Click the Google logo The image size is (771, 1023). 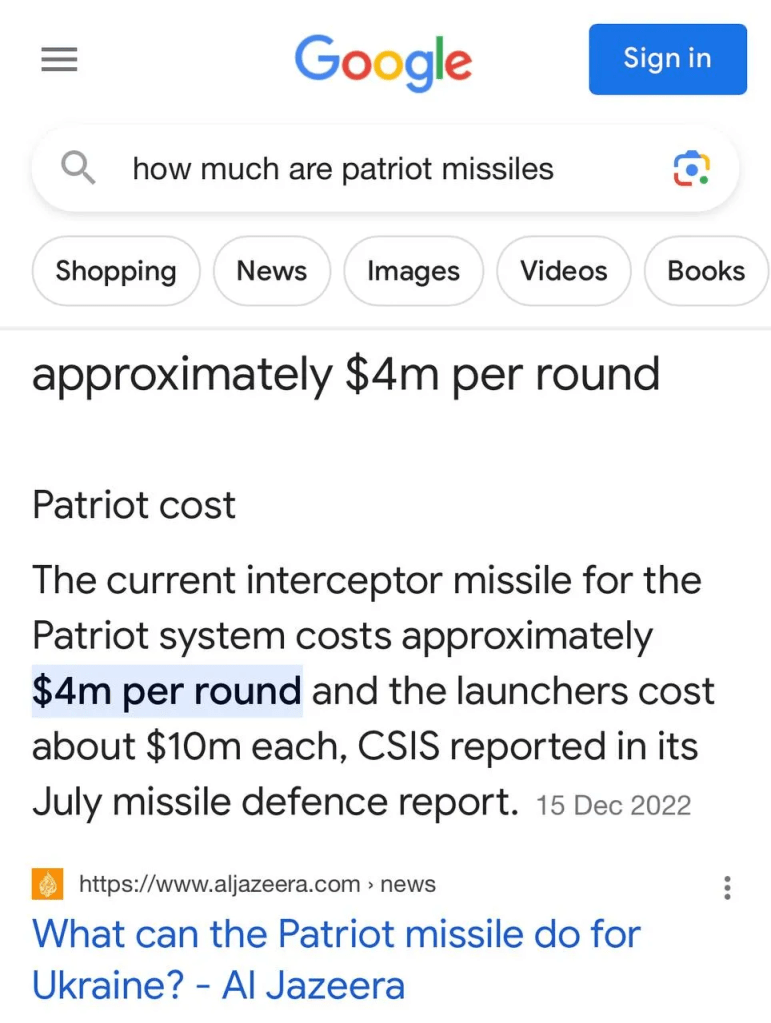pyautogui.click(x=383, y=60)
